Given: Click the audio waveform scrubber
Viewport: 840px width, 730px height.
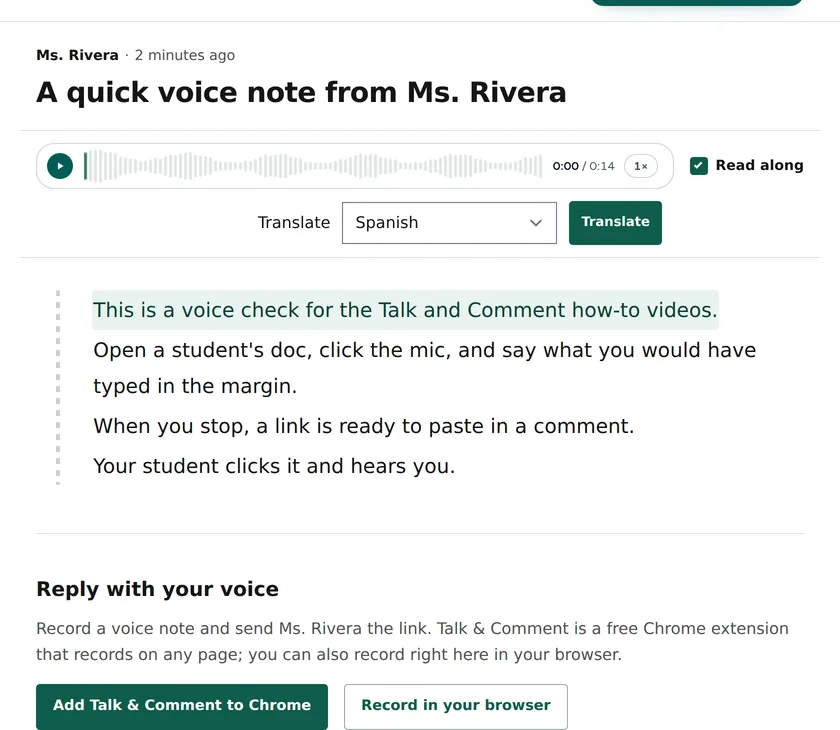Looking at the screenshot, I should [313, 166].
